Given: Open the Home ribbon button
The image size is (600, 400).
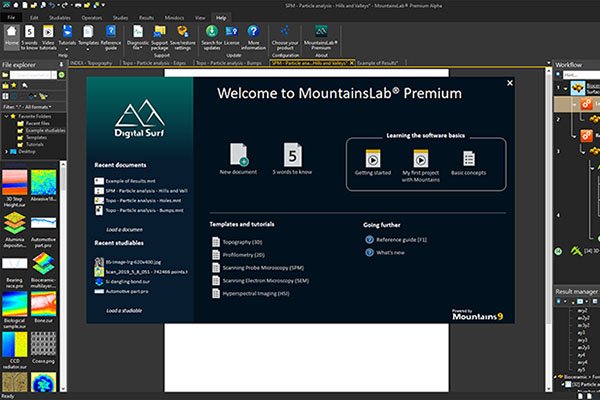Looking at the screenshot, I should click(11, 37).
